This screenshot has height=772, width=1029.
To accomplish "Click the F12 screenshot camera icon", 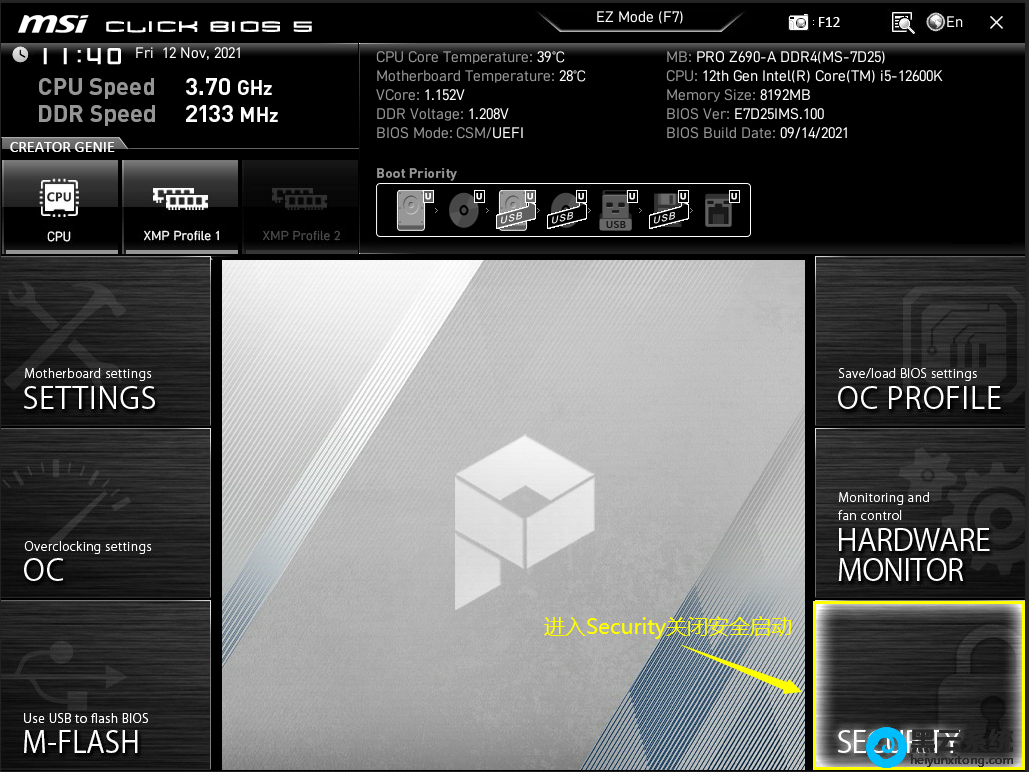I will 799,22.
